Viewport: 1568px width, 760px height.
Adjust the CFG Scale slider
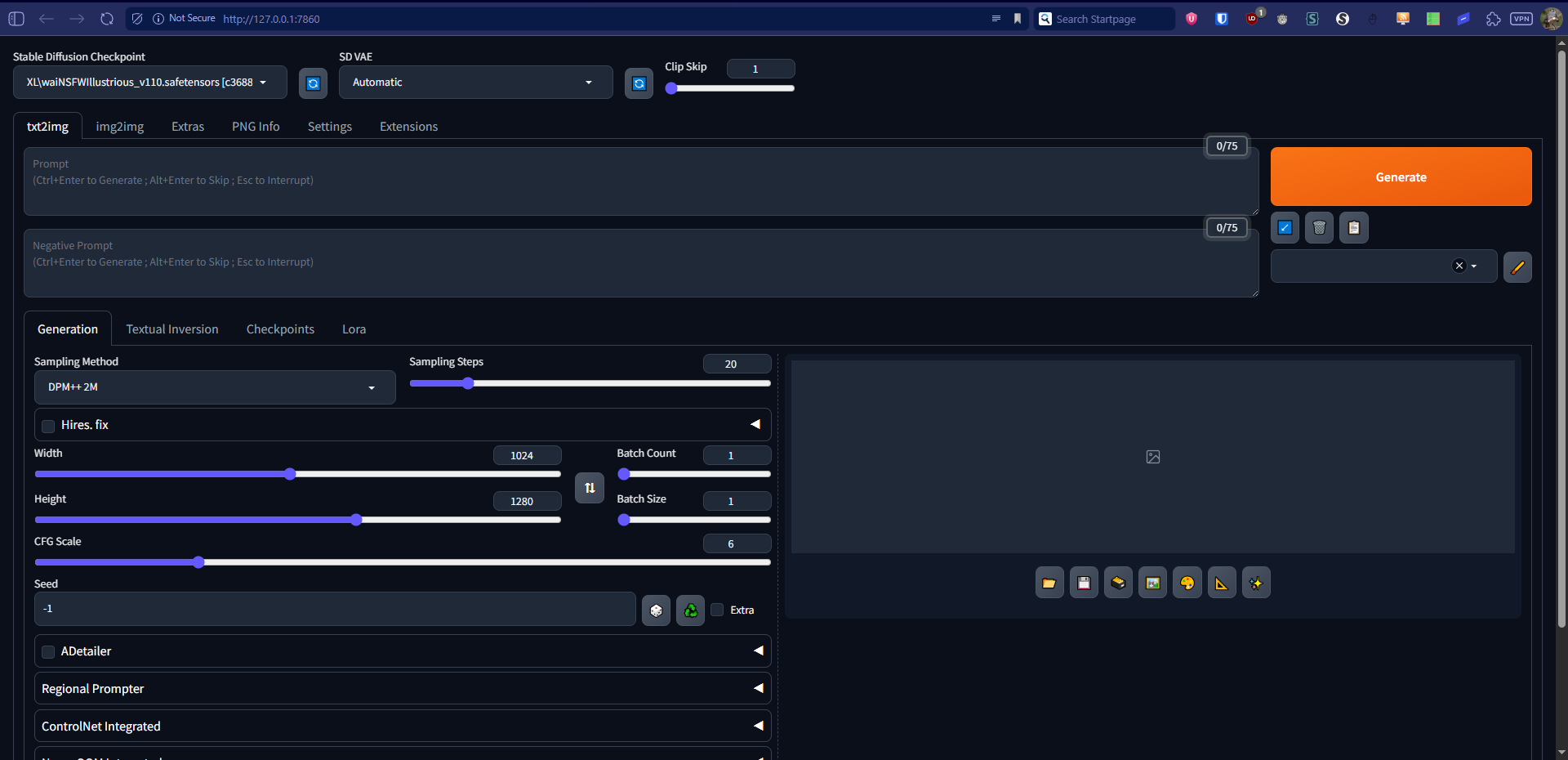pos(403,562)
